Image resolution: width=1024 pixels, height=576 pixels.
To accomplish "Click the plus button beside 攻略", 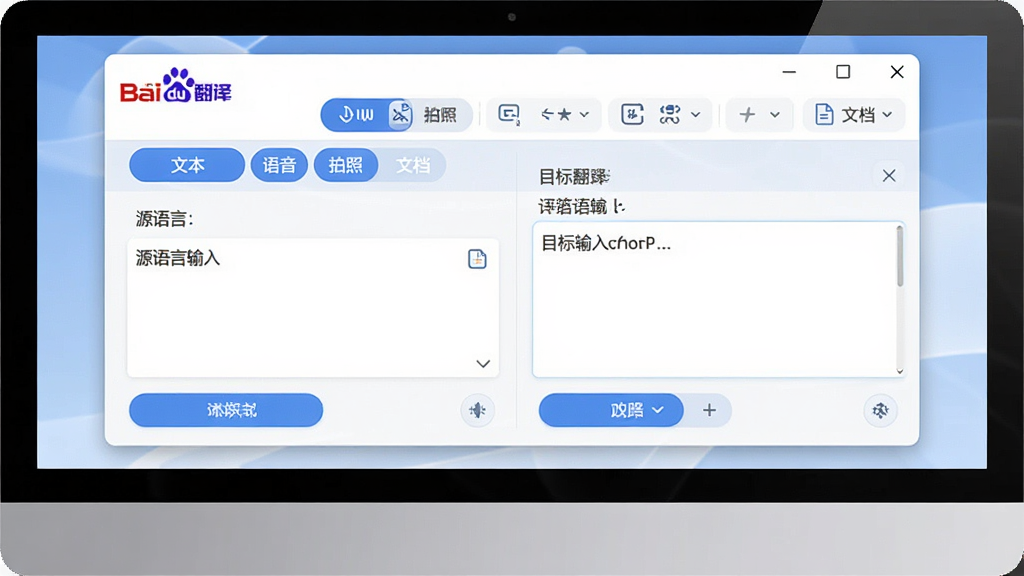I will coord(709,410).
